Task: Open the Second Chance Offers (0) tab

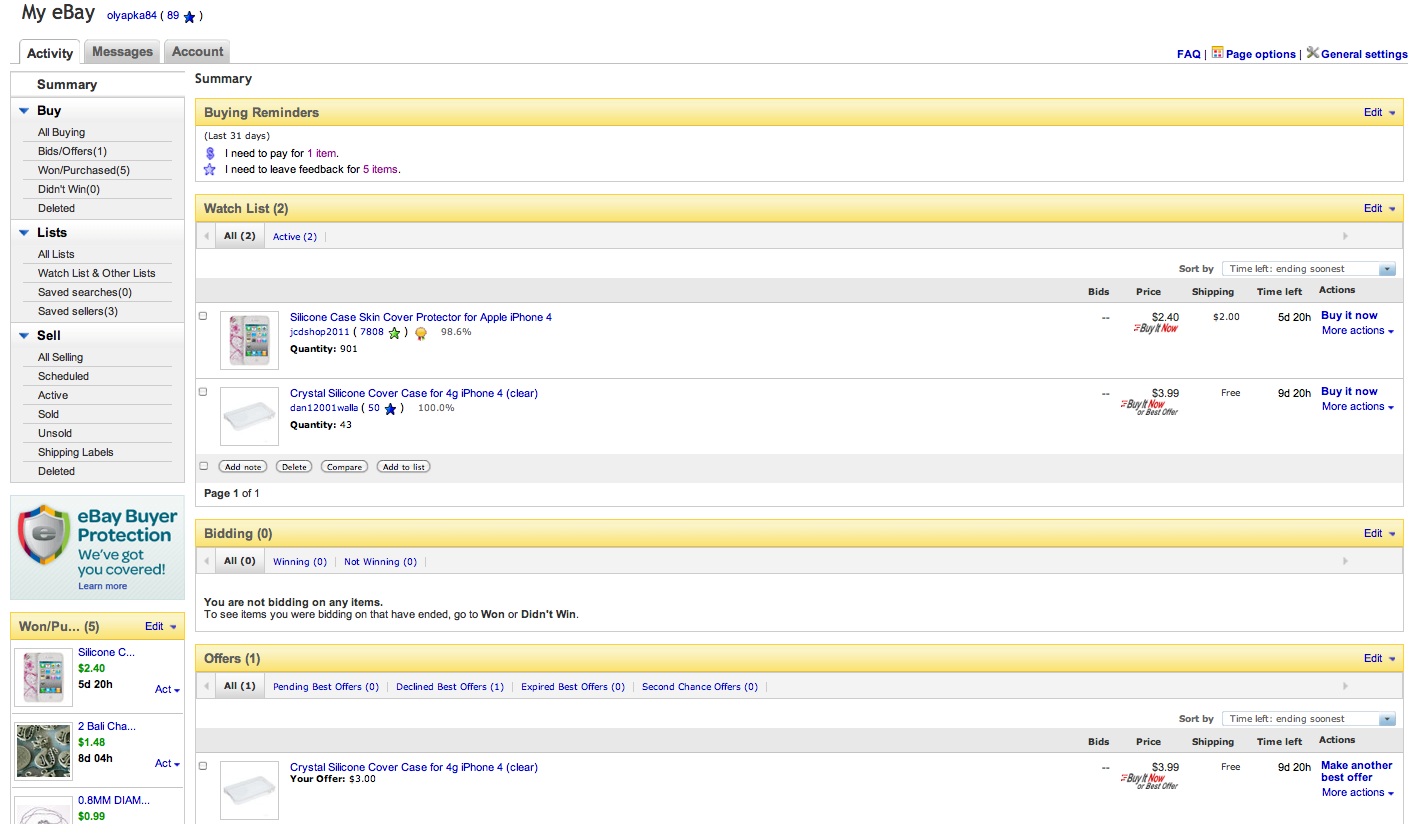Action: pyautogui.click(x=700, y=687)
